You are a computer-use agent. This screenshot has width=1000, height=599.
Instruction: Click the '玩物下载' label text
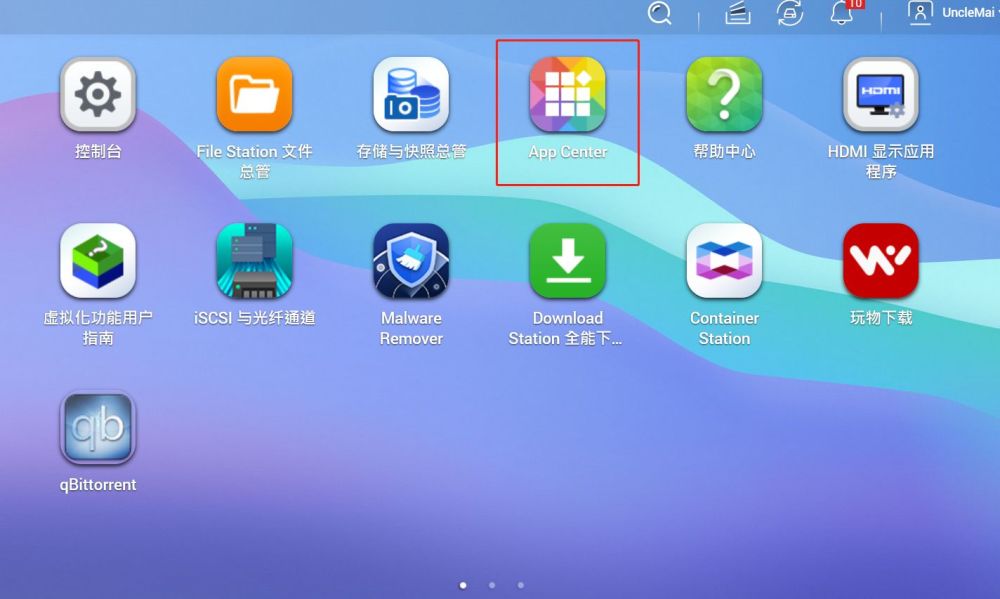point(881,318)
